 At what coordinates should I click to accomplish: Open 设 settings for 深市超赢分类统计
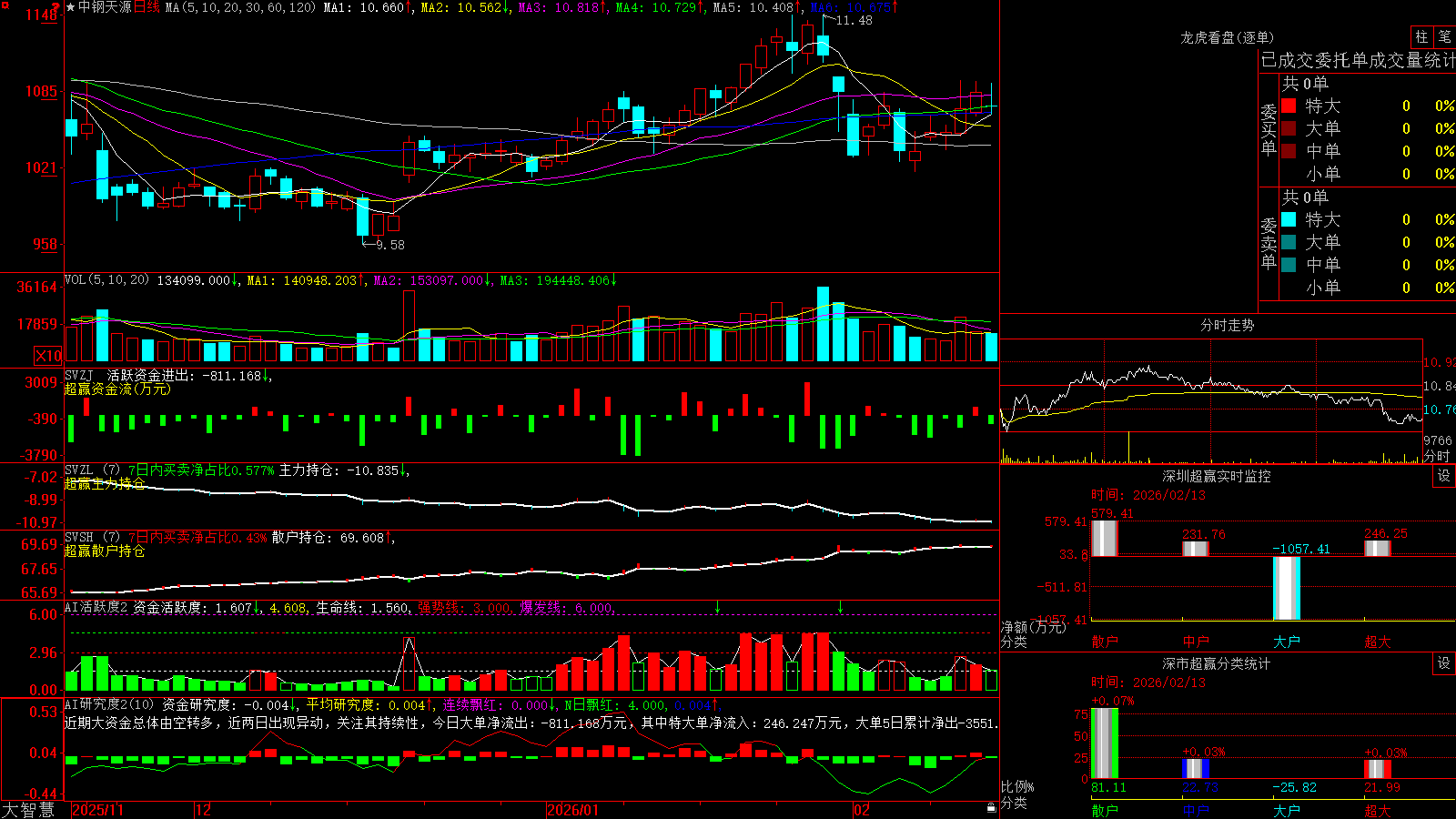[1444, 663]
